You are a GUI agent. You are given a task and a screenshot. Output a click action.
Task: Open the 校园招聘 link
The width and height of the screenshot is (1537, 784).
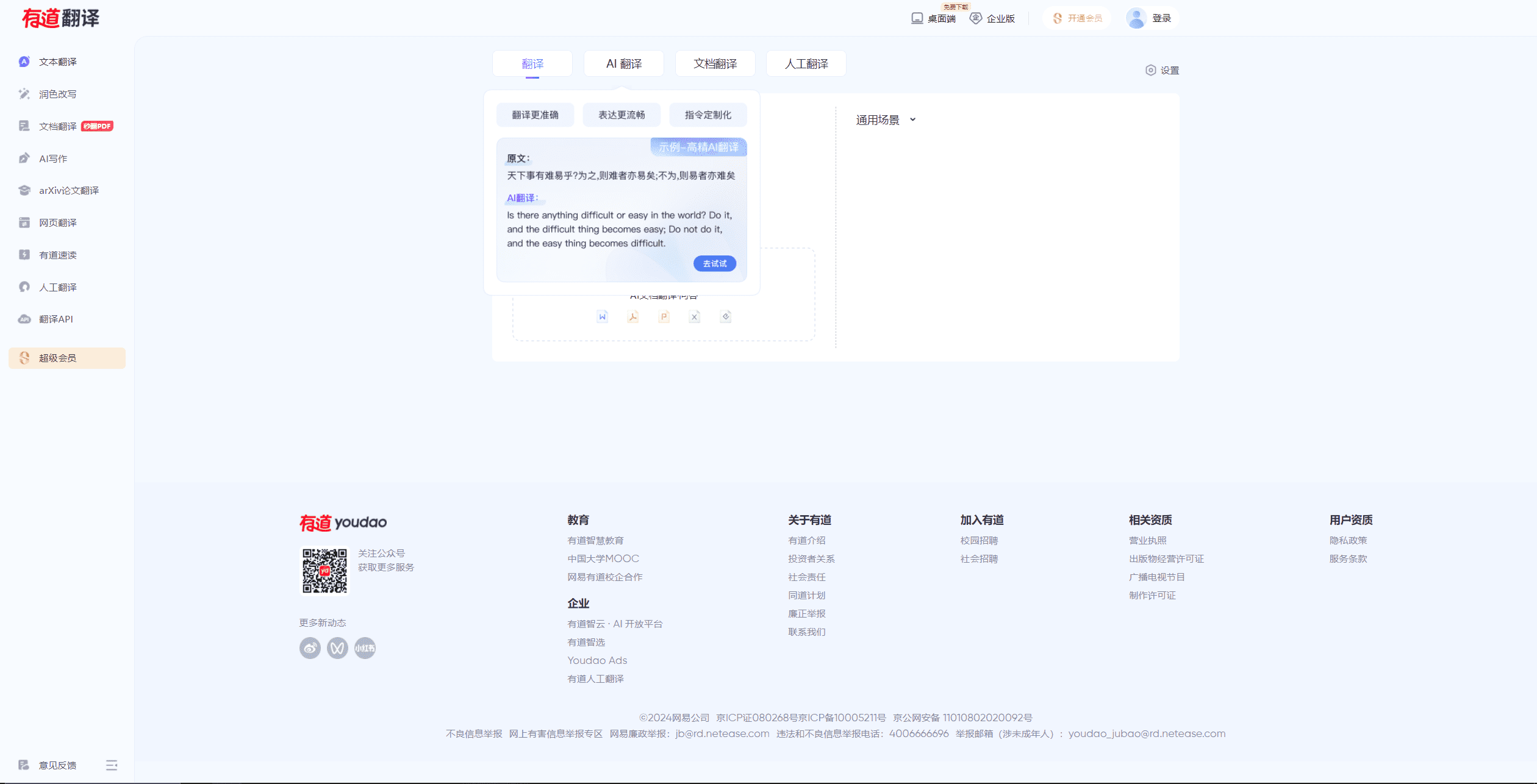click(979, 540)
